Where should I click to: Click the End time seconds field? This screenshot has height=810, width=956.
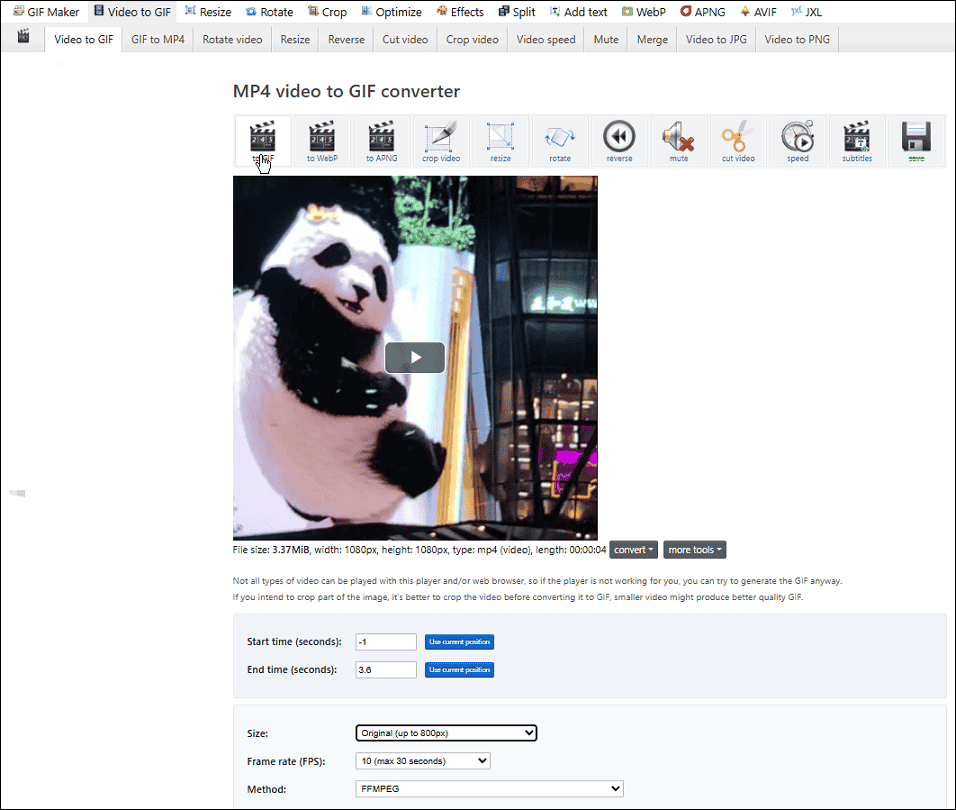tap(386, 670)
